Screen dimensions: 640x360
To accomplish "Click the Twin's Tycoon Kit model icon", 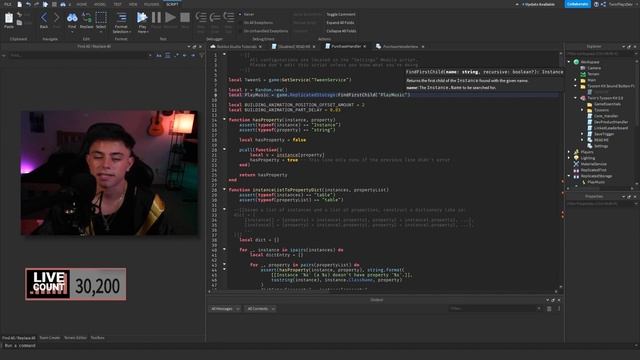I will coord(583,98).
